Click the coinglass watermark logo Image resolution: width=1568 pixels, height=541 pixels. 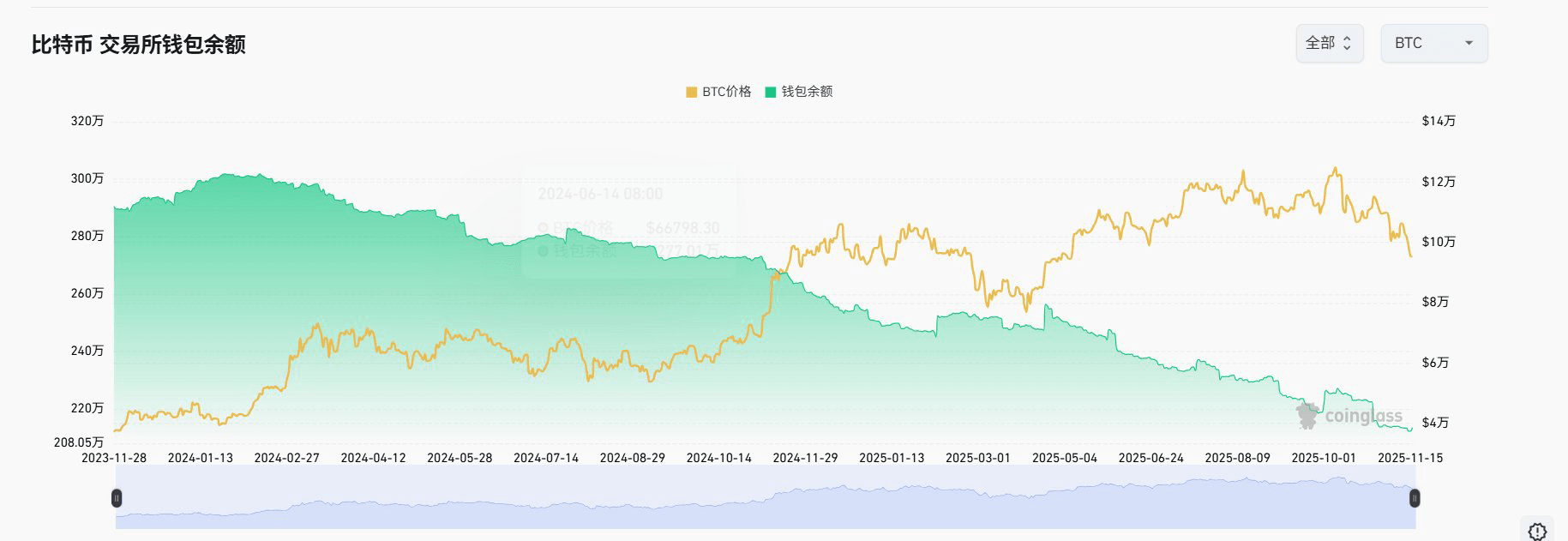tap(1348, 416)
